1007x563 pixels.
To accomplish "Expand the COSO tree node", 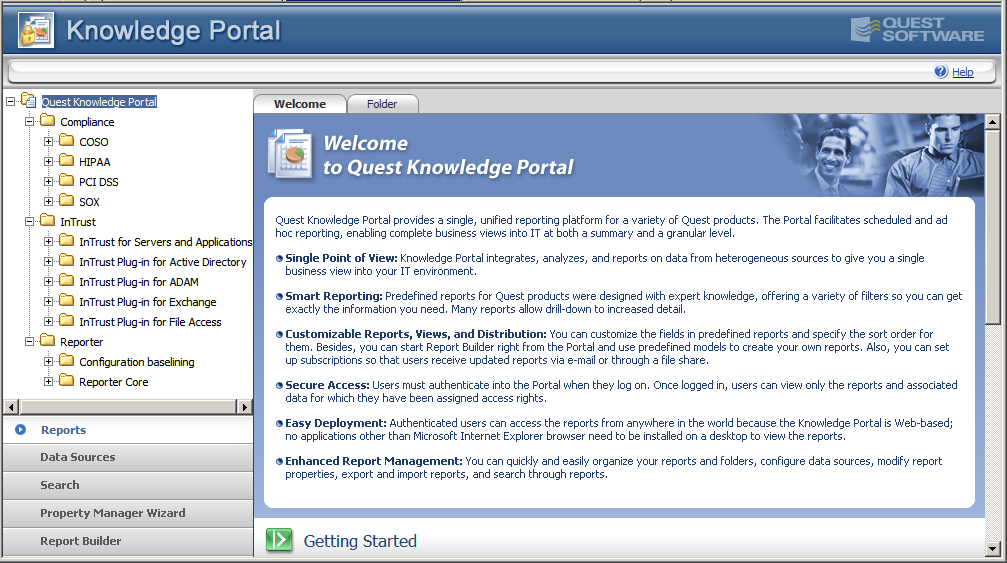I will 49,141.
